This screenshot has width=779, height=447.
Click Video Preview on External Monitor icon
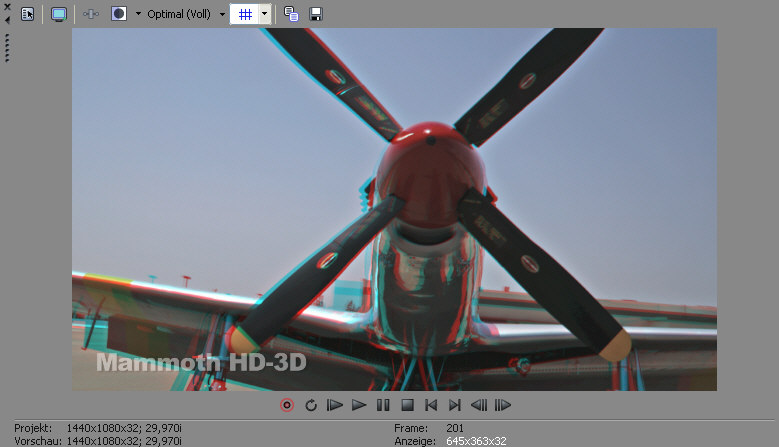(x=58, y=14)
